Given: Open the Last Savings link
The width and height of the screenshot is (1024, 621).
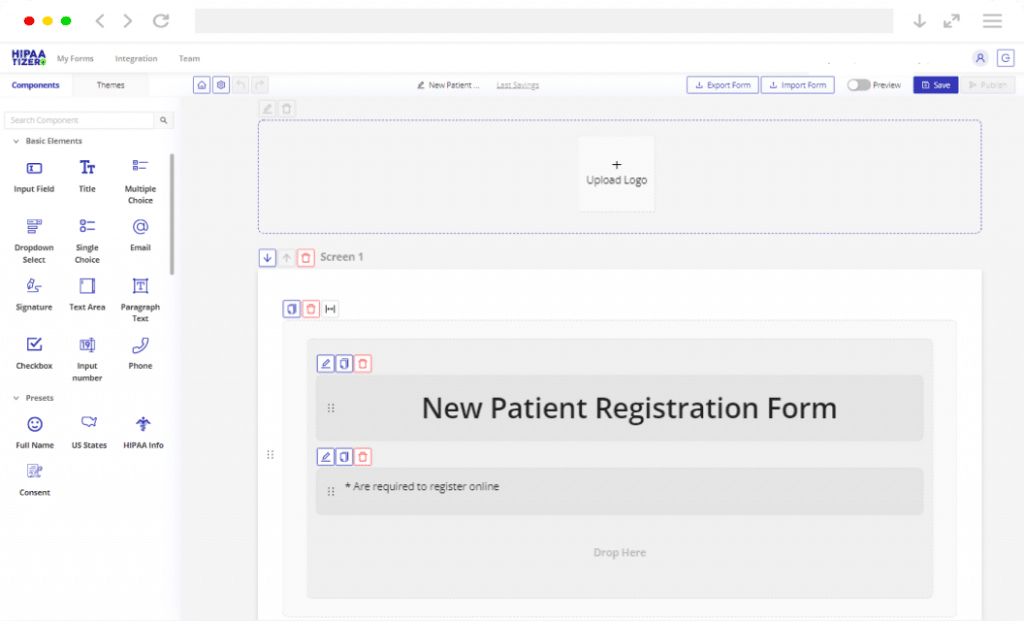Looking at the screenshot, I should coord(517,85).
